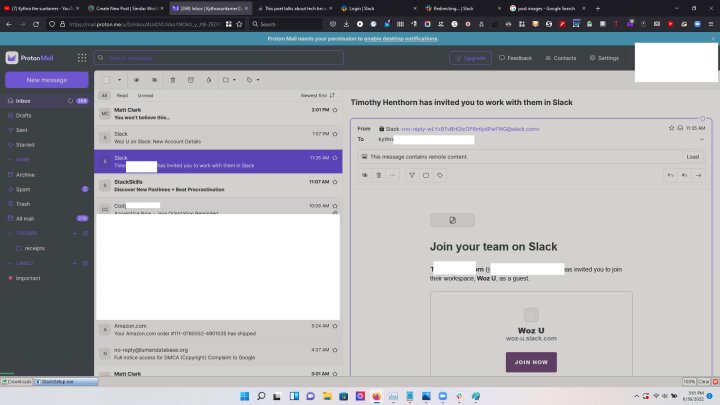Open the Proton apps grid icon
Screen dimensions: 720x405
(x=82, y=58)
